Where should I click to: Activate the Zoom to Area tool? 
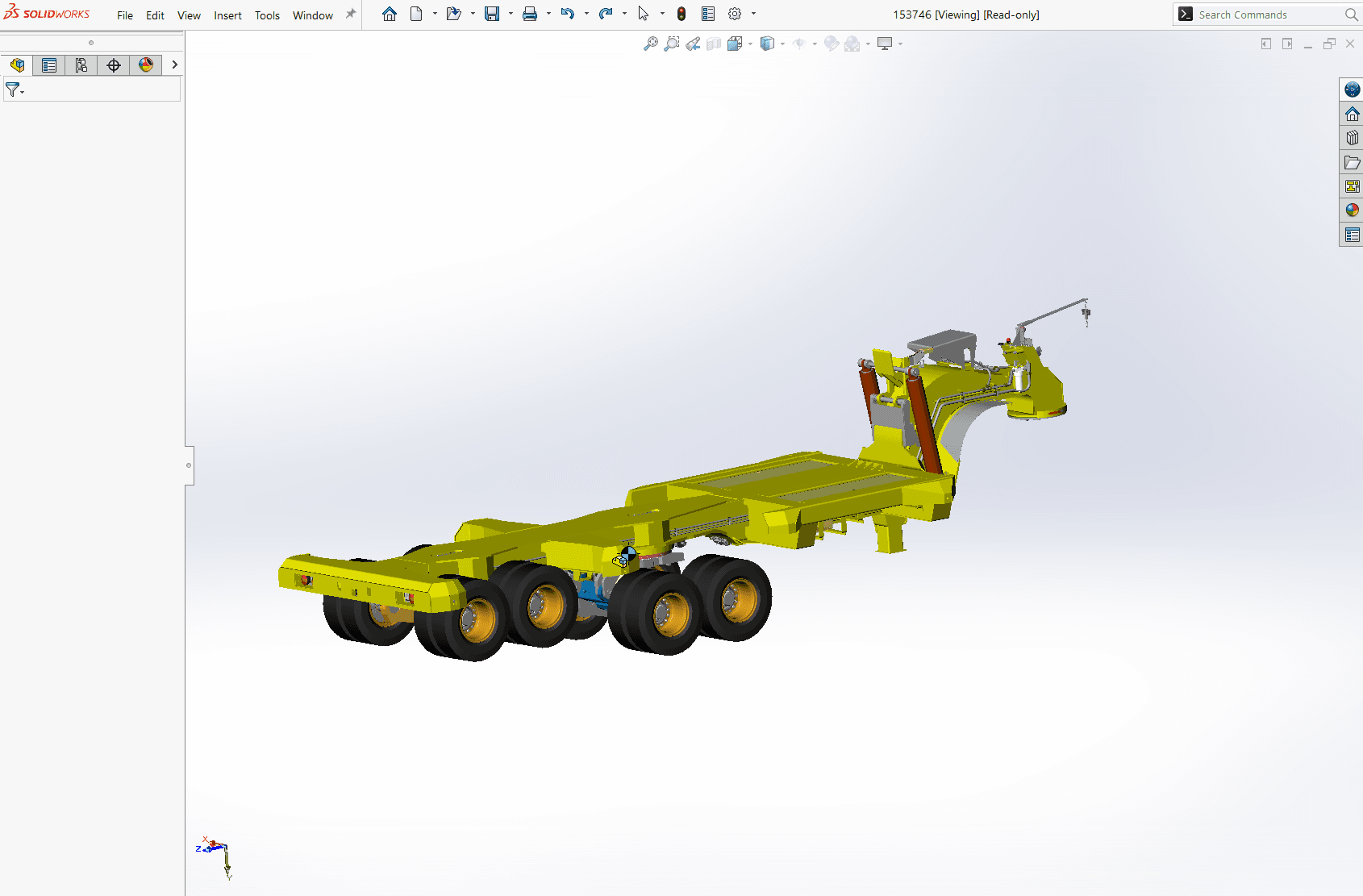coord(672,44)
